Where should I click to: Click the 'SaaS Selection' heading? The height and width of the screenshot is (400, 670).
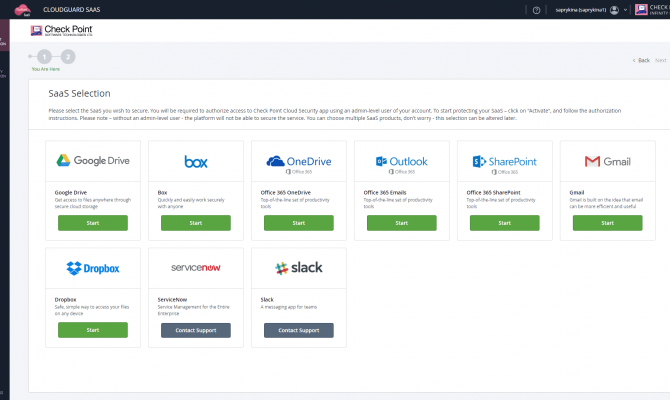[x=79, y=94]
